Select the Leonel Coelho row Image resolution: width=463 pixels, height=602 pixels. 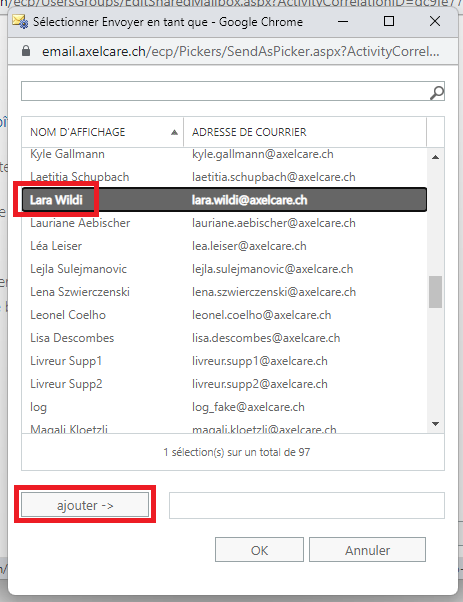tap(224, 315)
